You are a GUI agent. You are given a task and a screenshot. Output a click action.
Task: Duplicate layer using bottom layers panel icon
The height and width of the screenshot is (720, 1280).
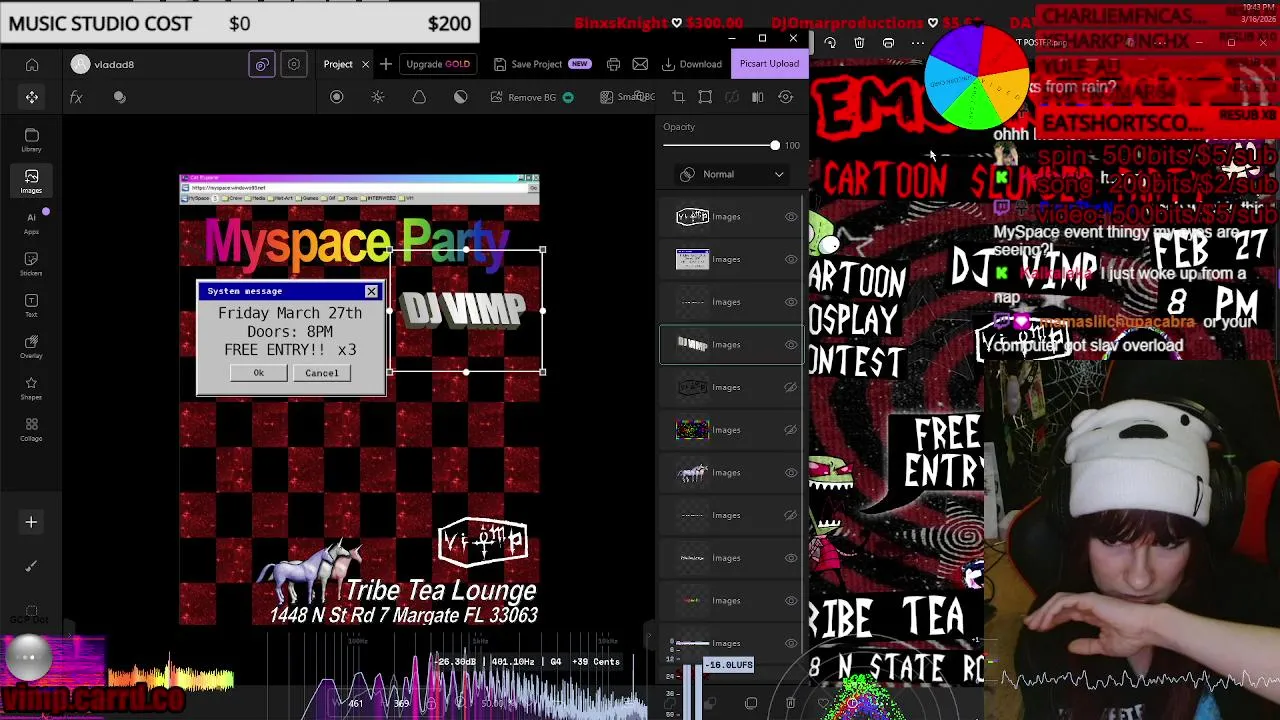[x=751, y=704]
